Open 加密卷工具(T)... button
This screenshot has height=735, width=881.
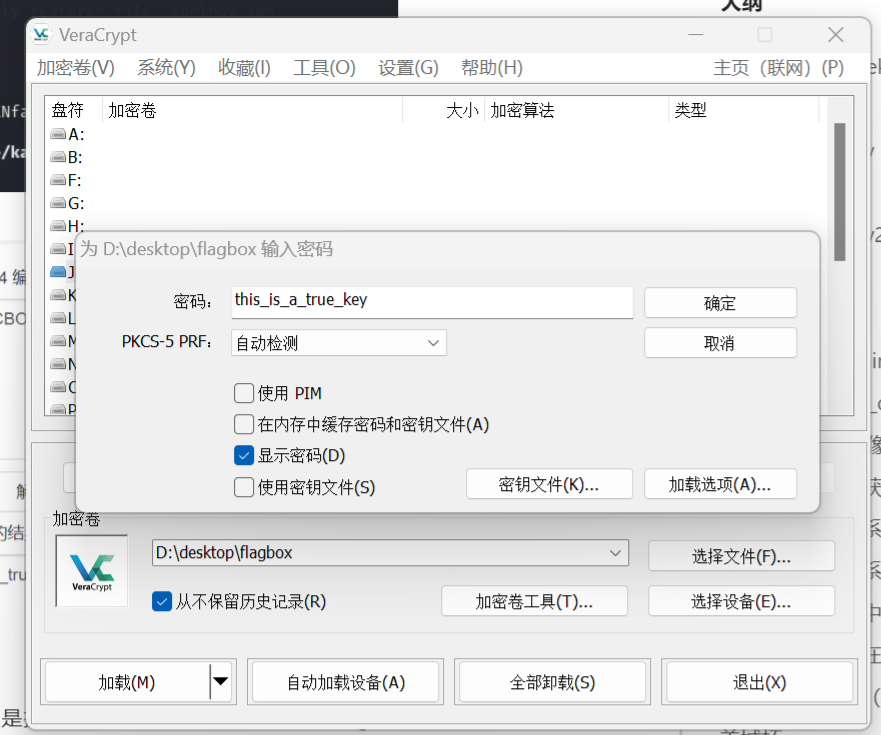point(534,601)
